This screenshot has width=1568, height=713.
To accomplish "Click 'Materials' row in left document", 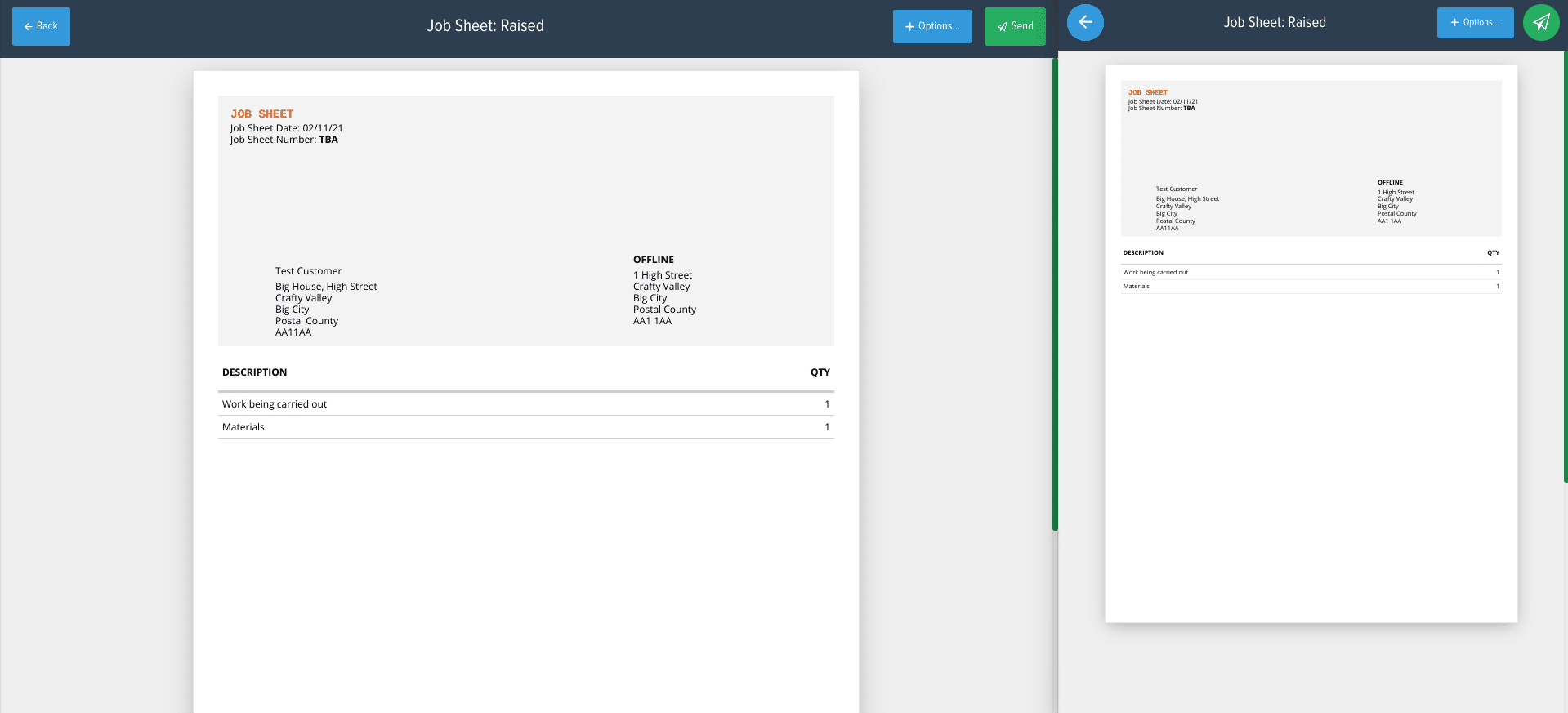I will click(x=526, y=427).
